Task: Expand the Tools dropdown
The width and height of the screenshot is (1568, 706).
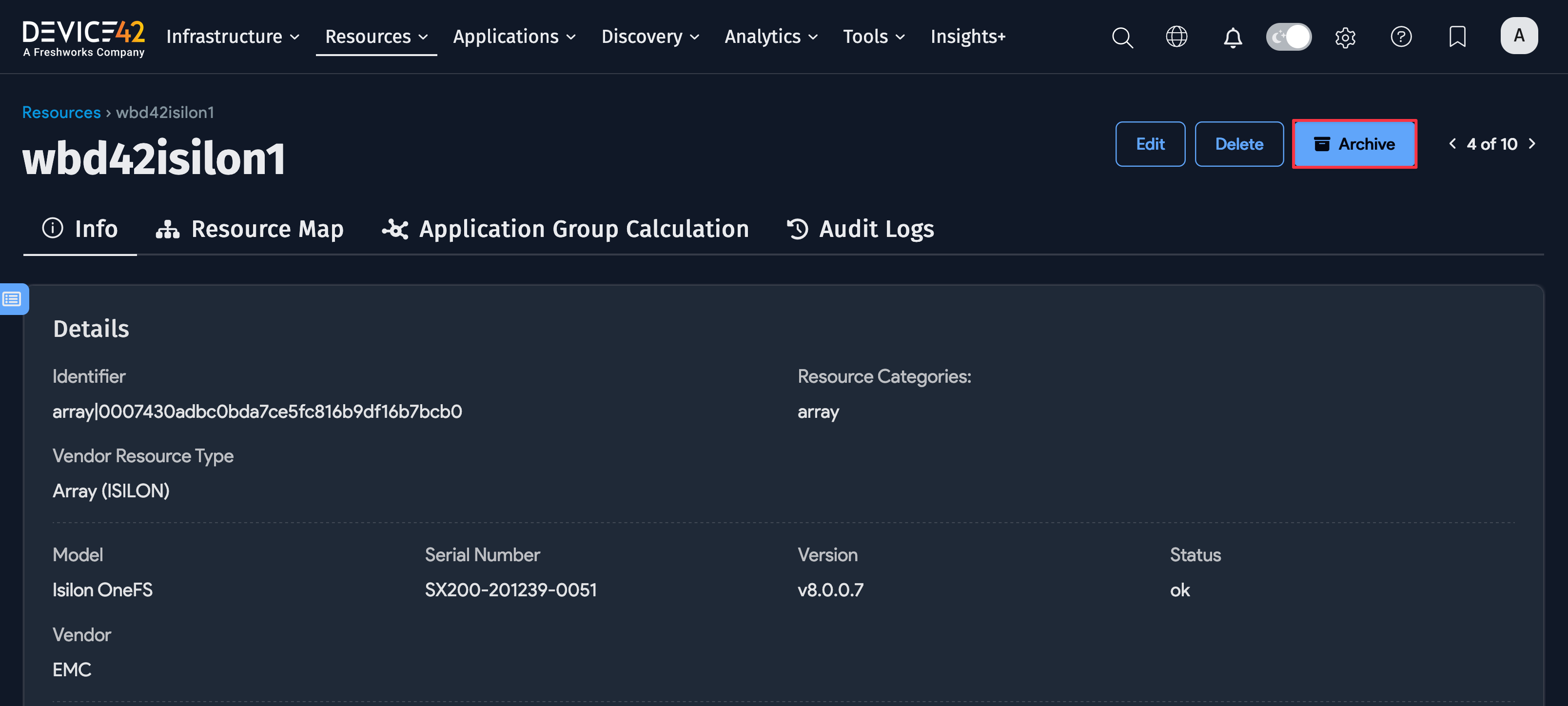Action: pyautogui.click(x=873, y=37)
